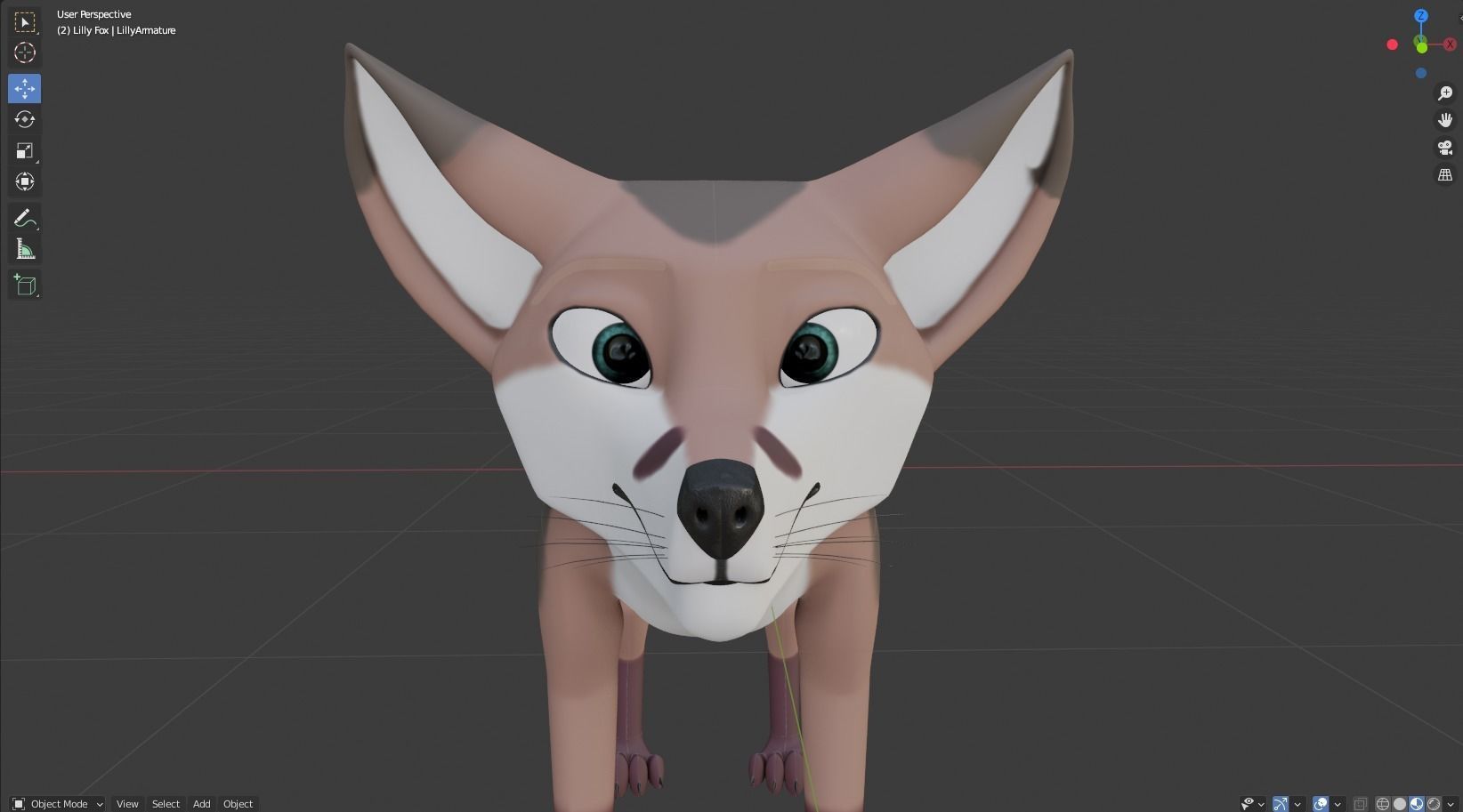
Task: Switch to material preview shading
Action: (1417, 804)
